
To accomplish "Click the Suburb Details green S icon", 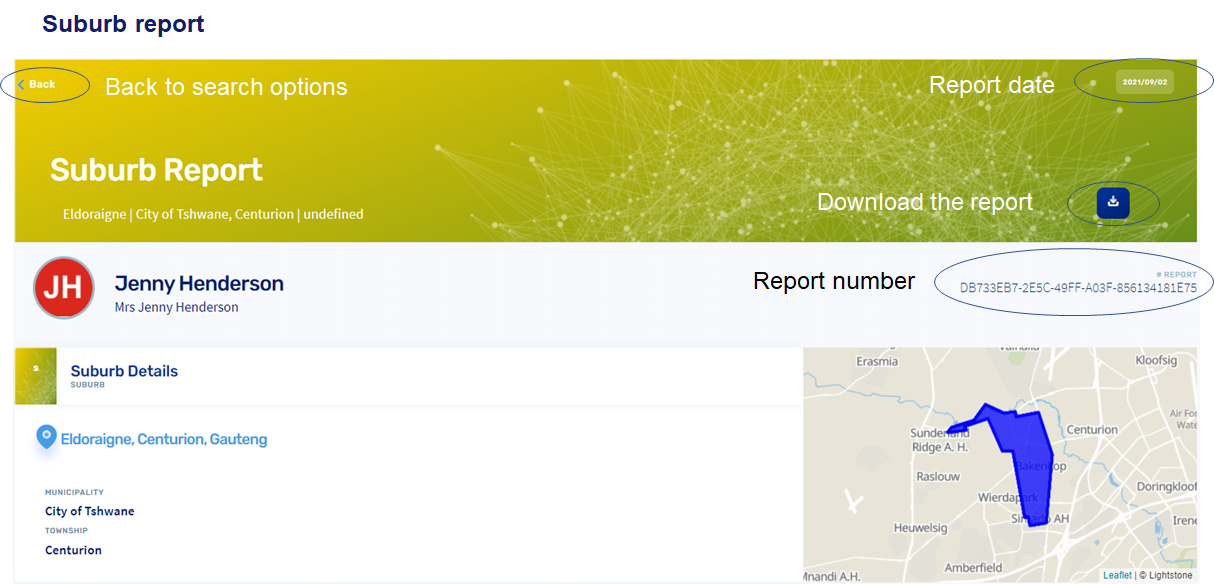I will tap(36, 376).
